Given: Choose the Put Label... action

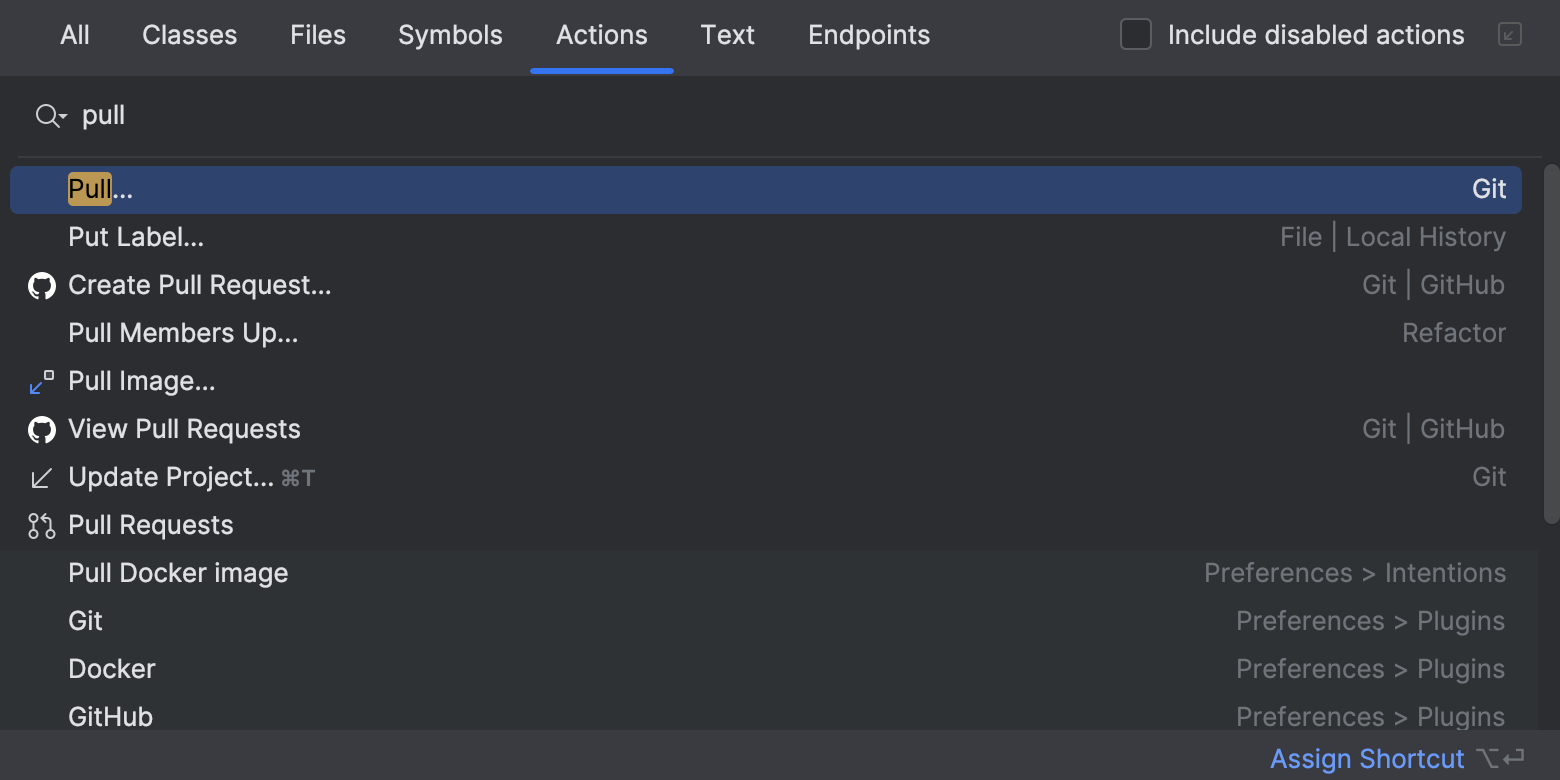Looking at the screenshot, I should click(135, 237).
